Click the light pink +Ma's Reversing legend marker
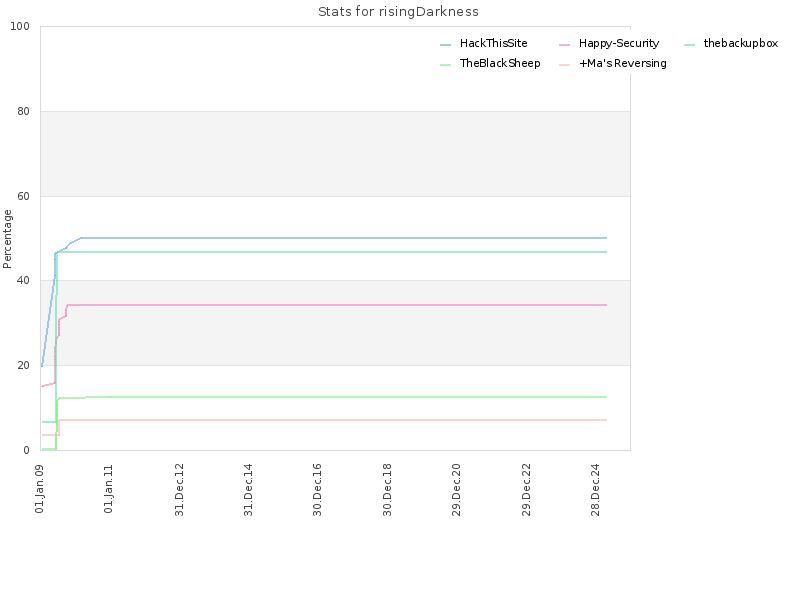Image resolution: width=800 pixels, height=600 pixels. [564, 65]
